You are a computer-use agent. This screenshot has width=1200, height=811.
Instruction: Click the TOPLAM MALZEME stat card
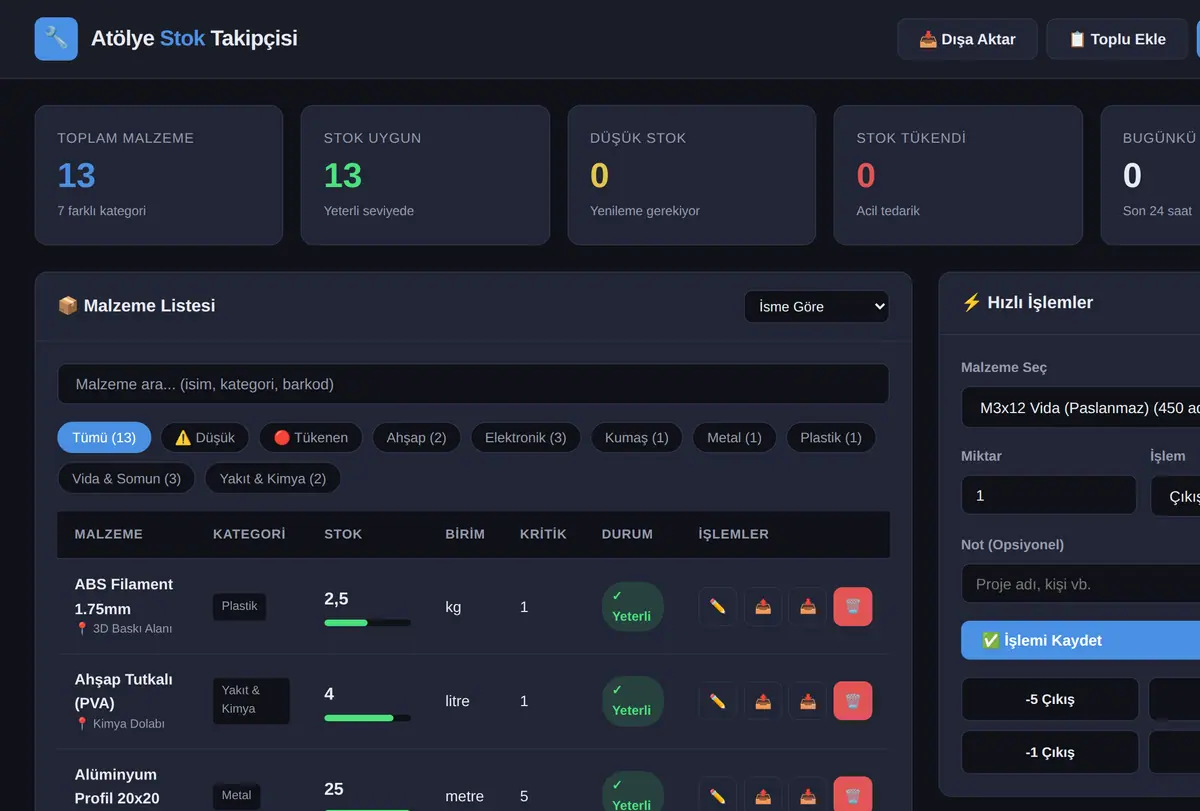pos(159,175)
